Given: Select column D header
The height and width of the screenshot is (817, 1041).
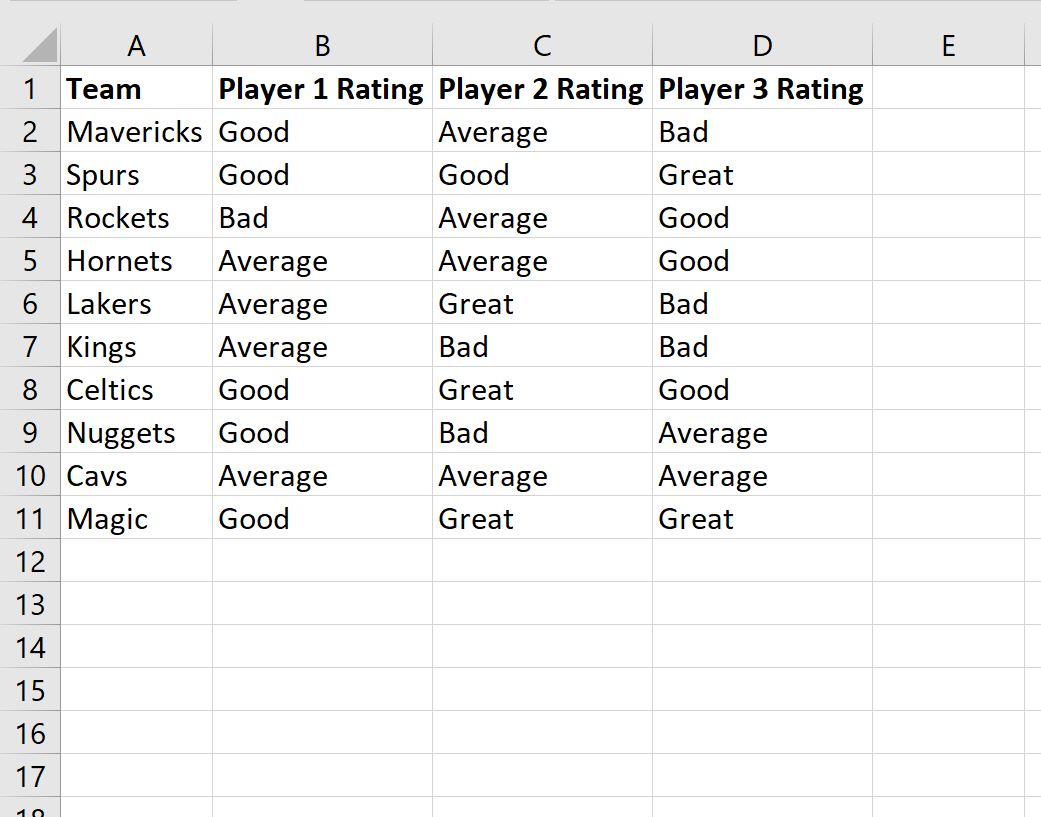Looking at the screenshot, I should tap(762, 46).
